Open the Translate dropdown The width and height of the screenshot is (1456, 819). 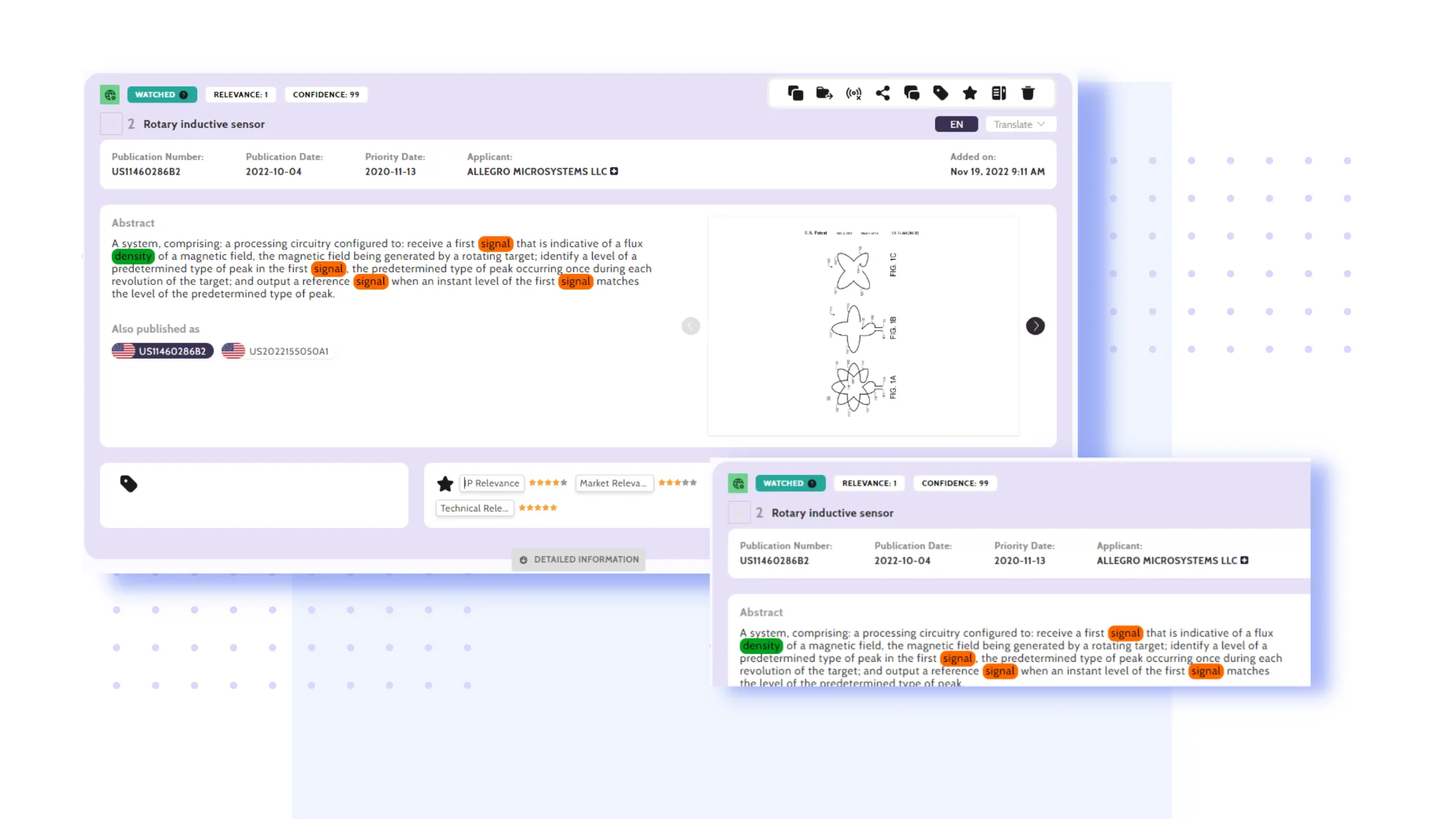(1020, 124)
